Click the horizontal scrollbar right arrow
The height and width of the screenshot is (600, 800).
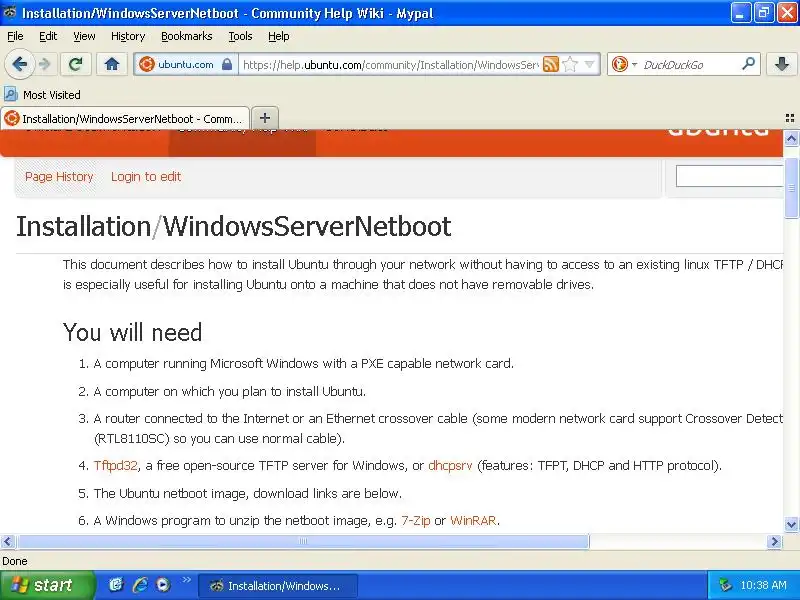click(x=774, y=541)
